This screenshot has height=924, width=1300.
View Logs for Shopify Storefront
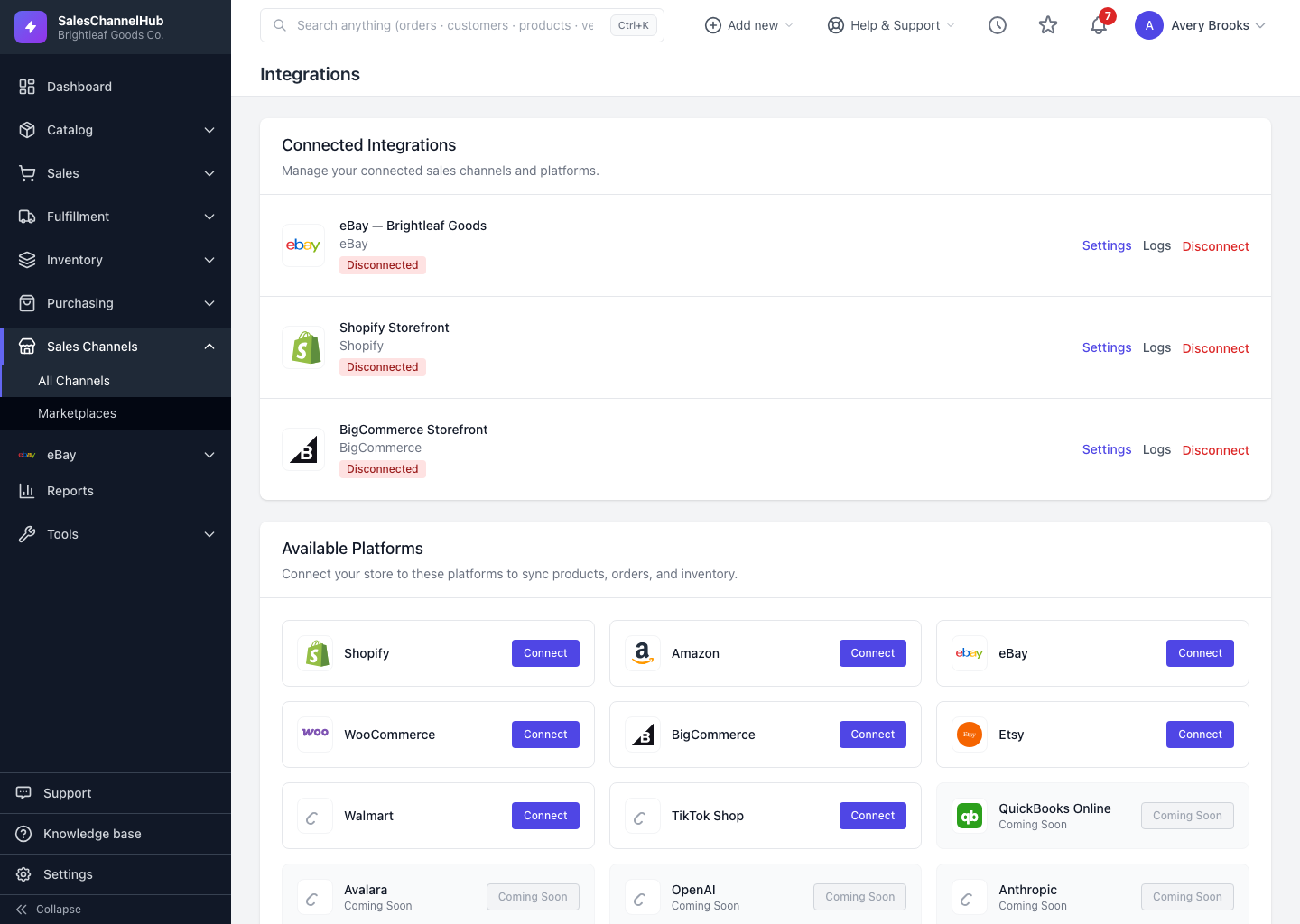coord(1156,347)
